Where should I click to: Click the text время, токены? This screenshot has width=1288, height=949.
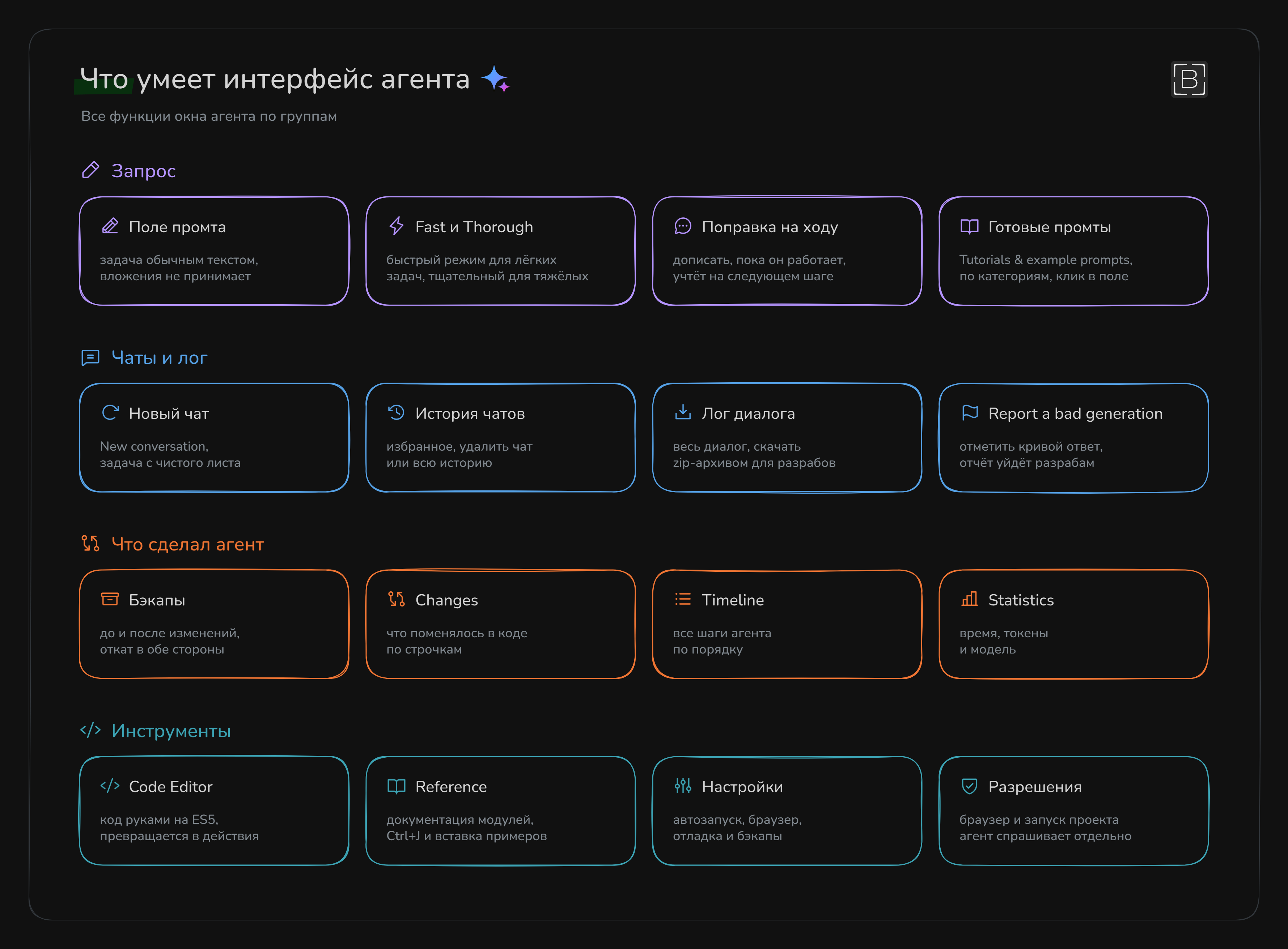coord(1004,633)
